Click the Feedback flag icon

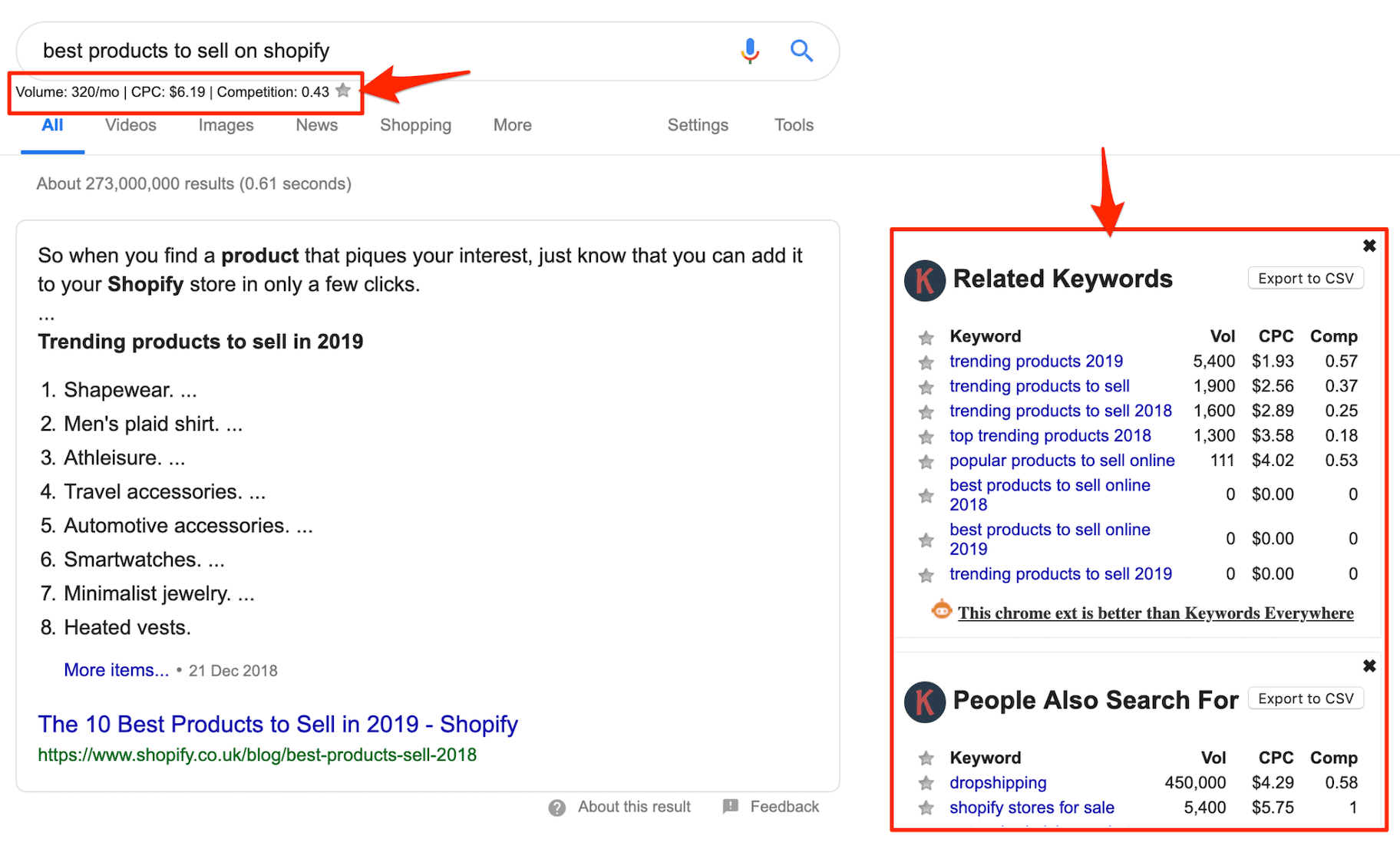pyautogui.click(x=731, y=806)
